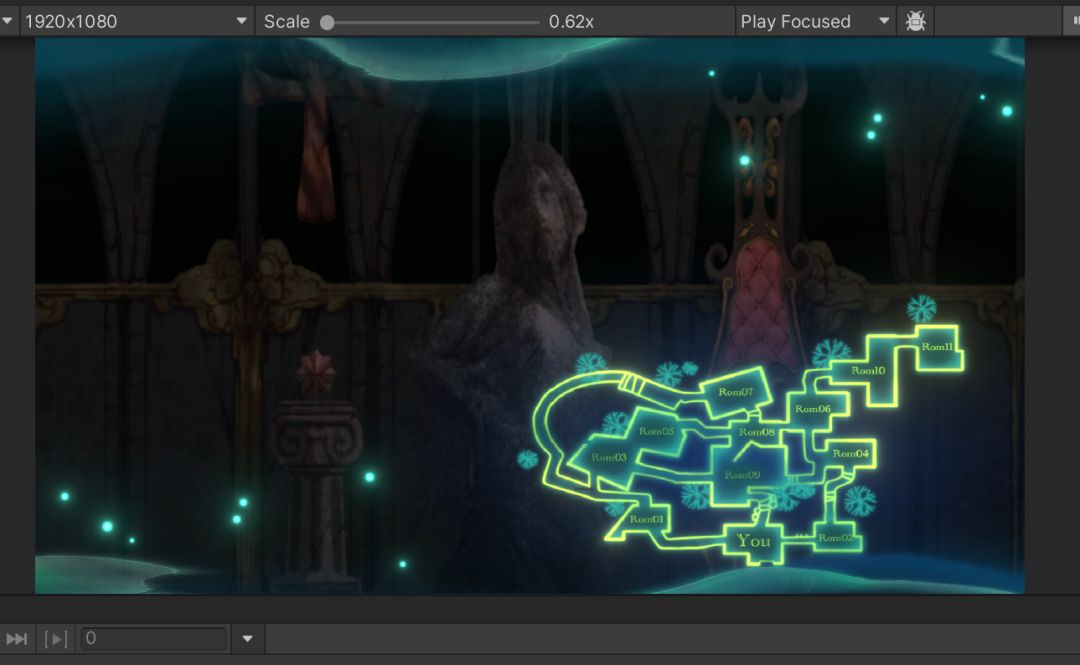
Task: Open the display dropdown arrow at far left
Action: coord(7,21)
